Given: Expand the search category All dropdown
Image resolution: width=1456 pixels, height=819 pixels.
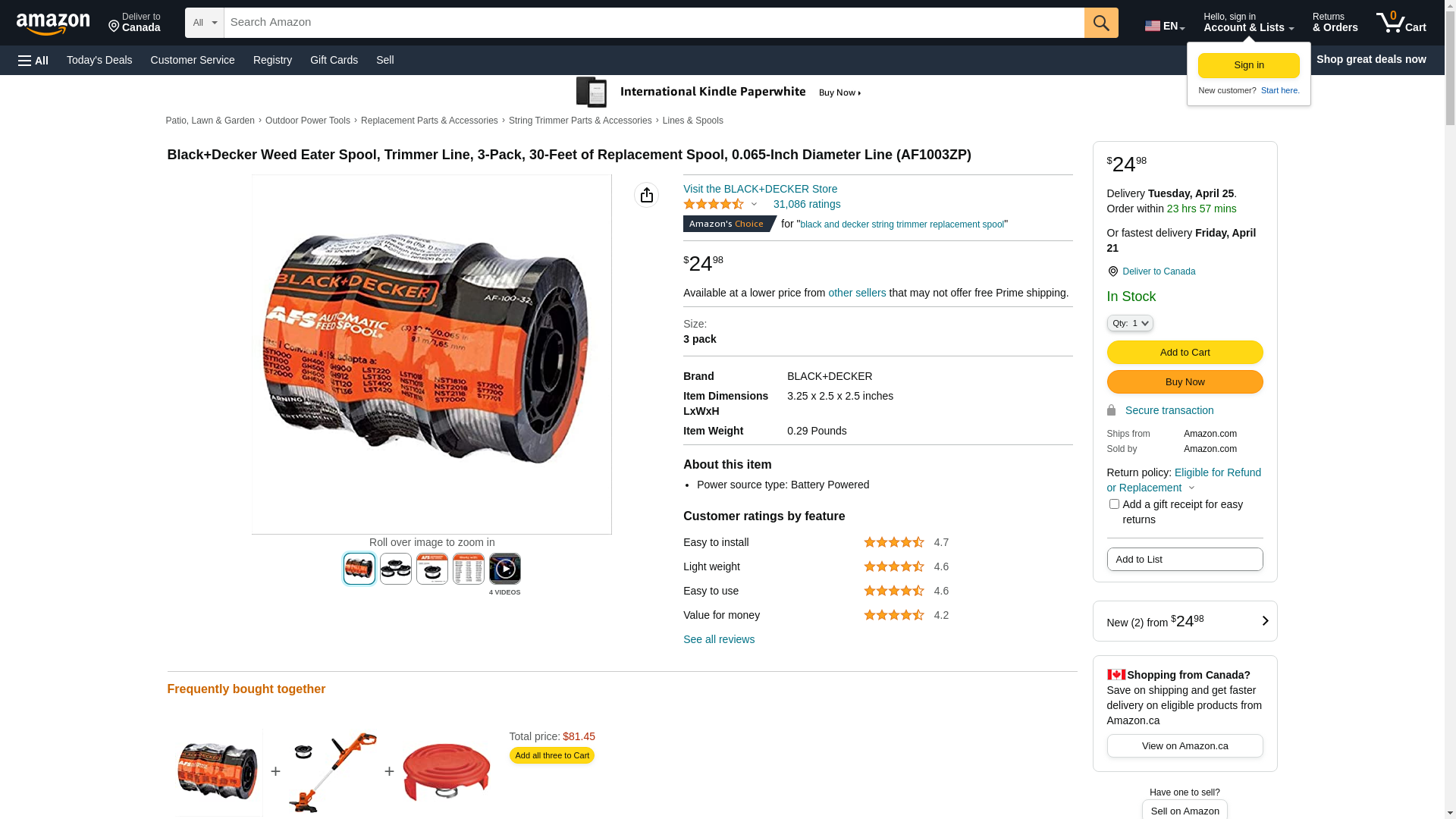Looking at the screenshot, I should pyautogui.click(x=205, y=23).
